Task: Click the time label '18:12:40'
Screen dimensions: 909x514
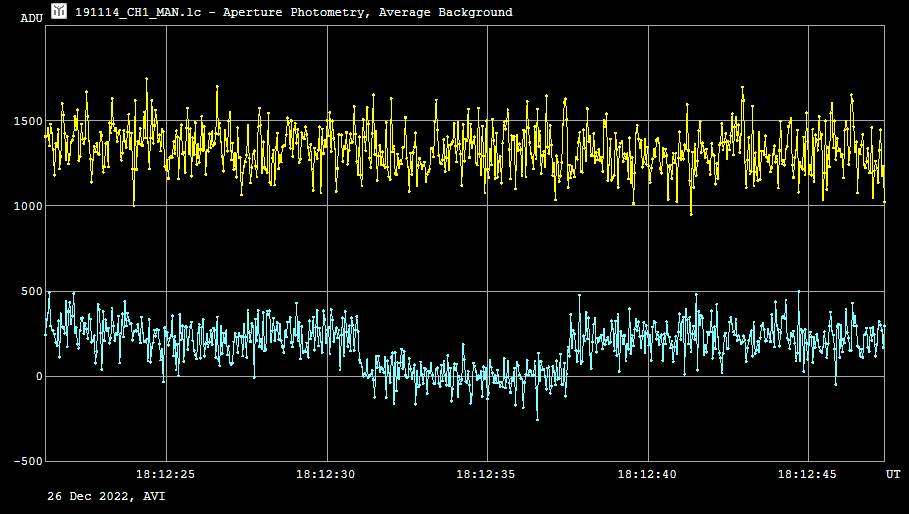Action: click(647, 475)
